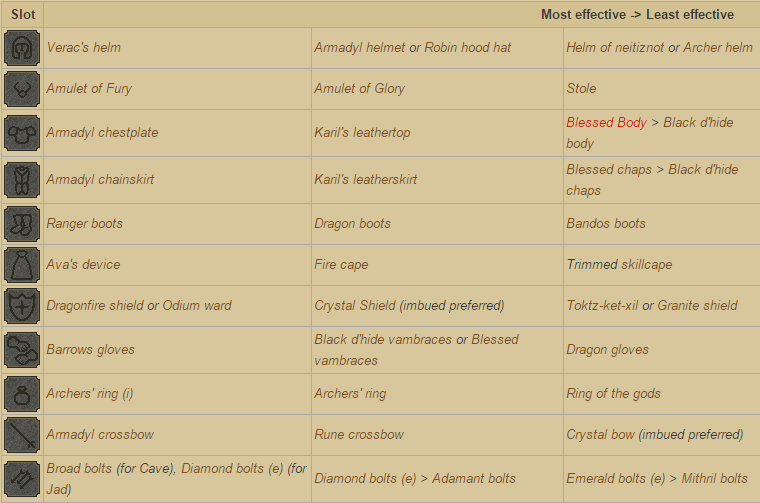The width and height of the screenshot is (760, 503).
Task: Click the shield slot icon
Action: 22,306
